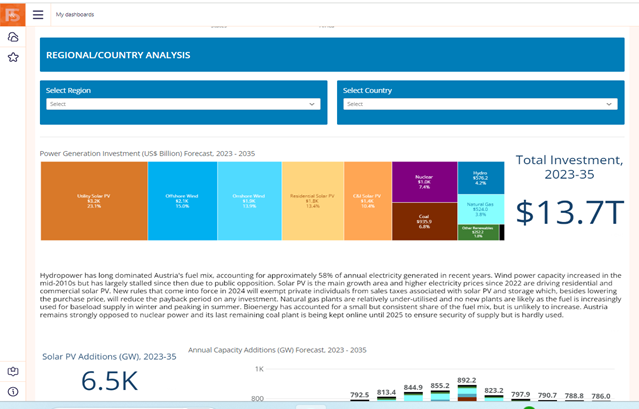Open the cloud dashboards sidebar icon

coord(13,37)
